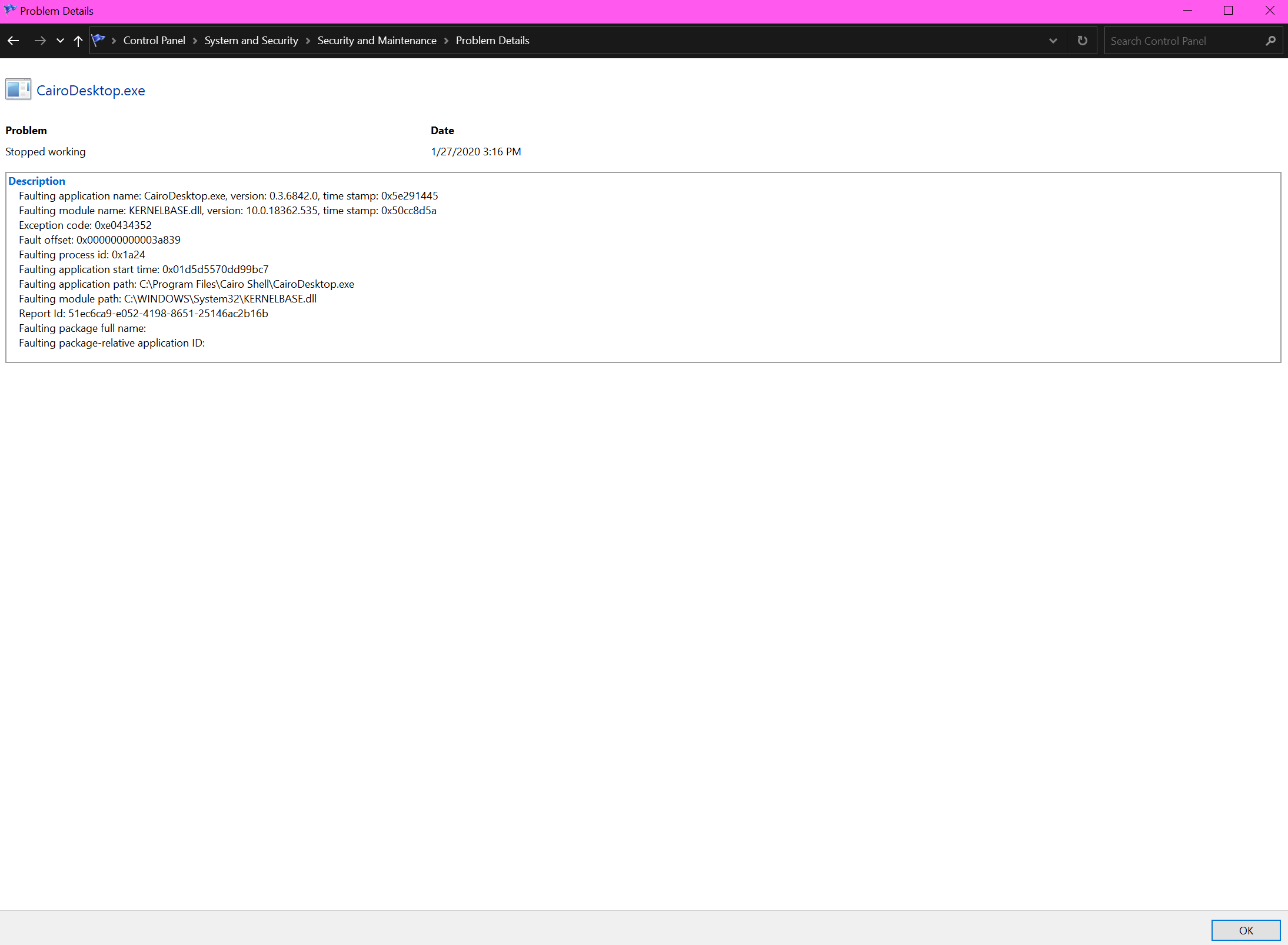The height and width of the screenshot is (945, 1288).
Task: Expand the chevron after Control Panel breadcrumb
Action: pos(195,41)
